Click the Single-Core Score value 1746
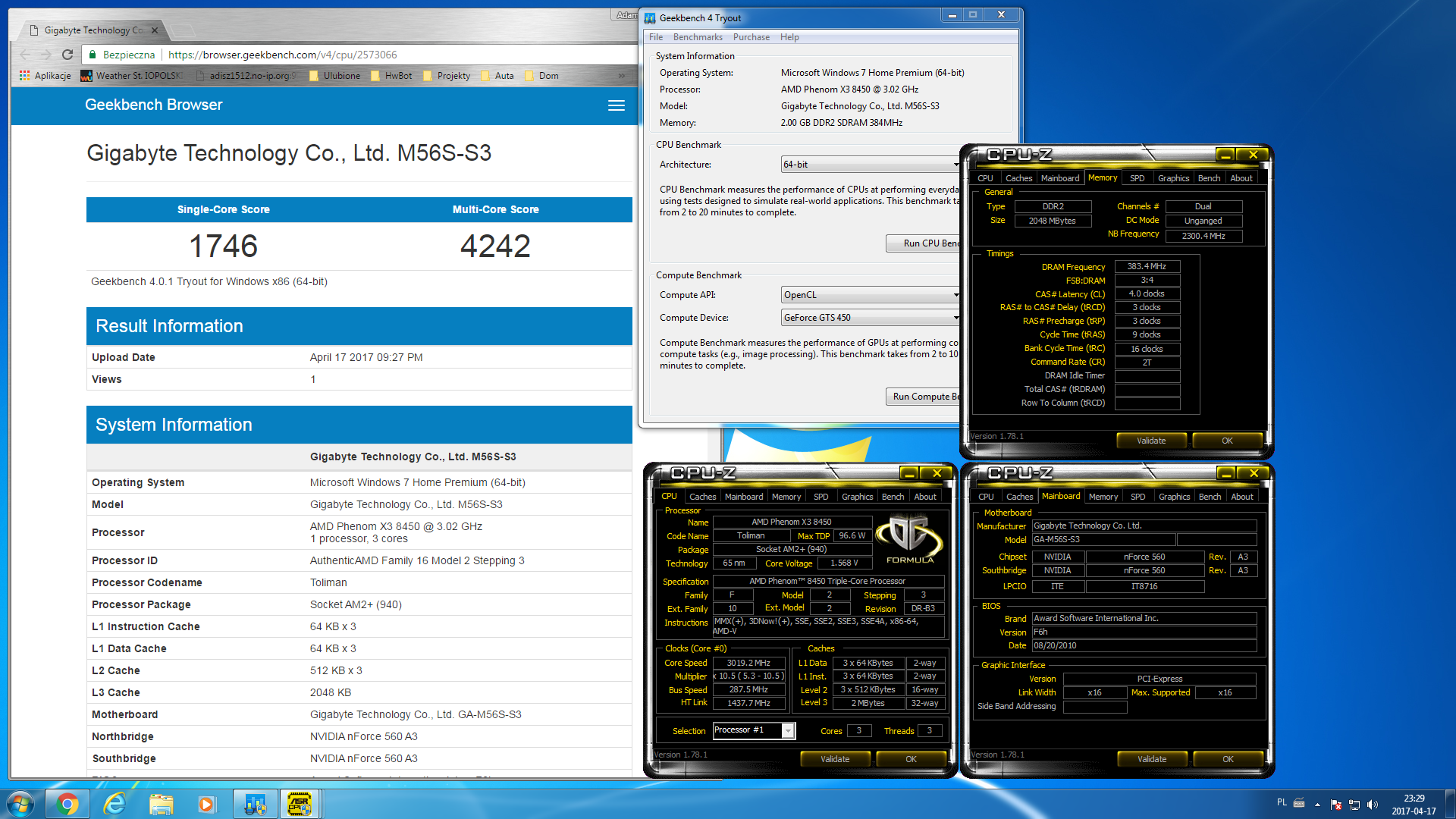This screenshot has width=1456, height=819. (x=223, y=246)
